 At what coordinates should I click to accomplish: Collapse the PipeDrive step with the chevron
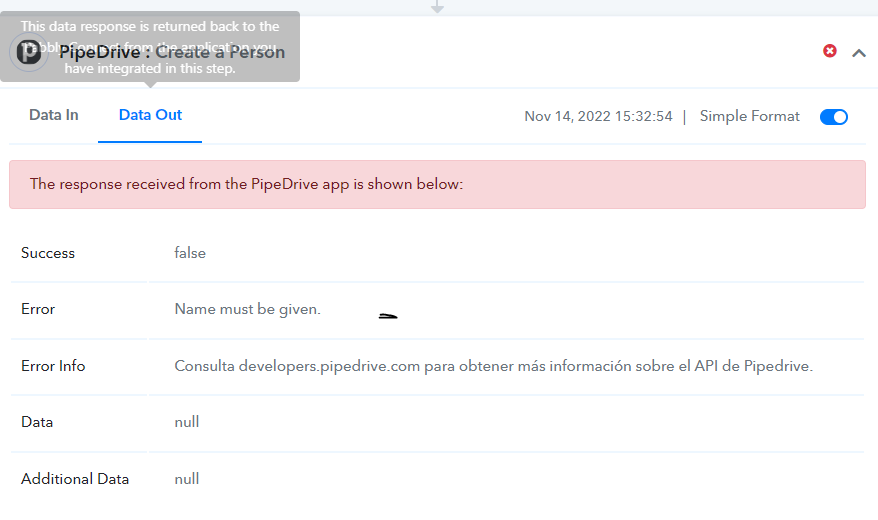pyautogui.click(x=859, y=53)
